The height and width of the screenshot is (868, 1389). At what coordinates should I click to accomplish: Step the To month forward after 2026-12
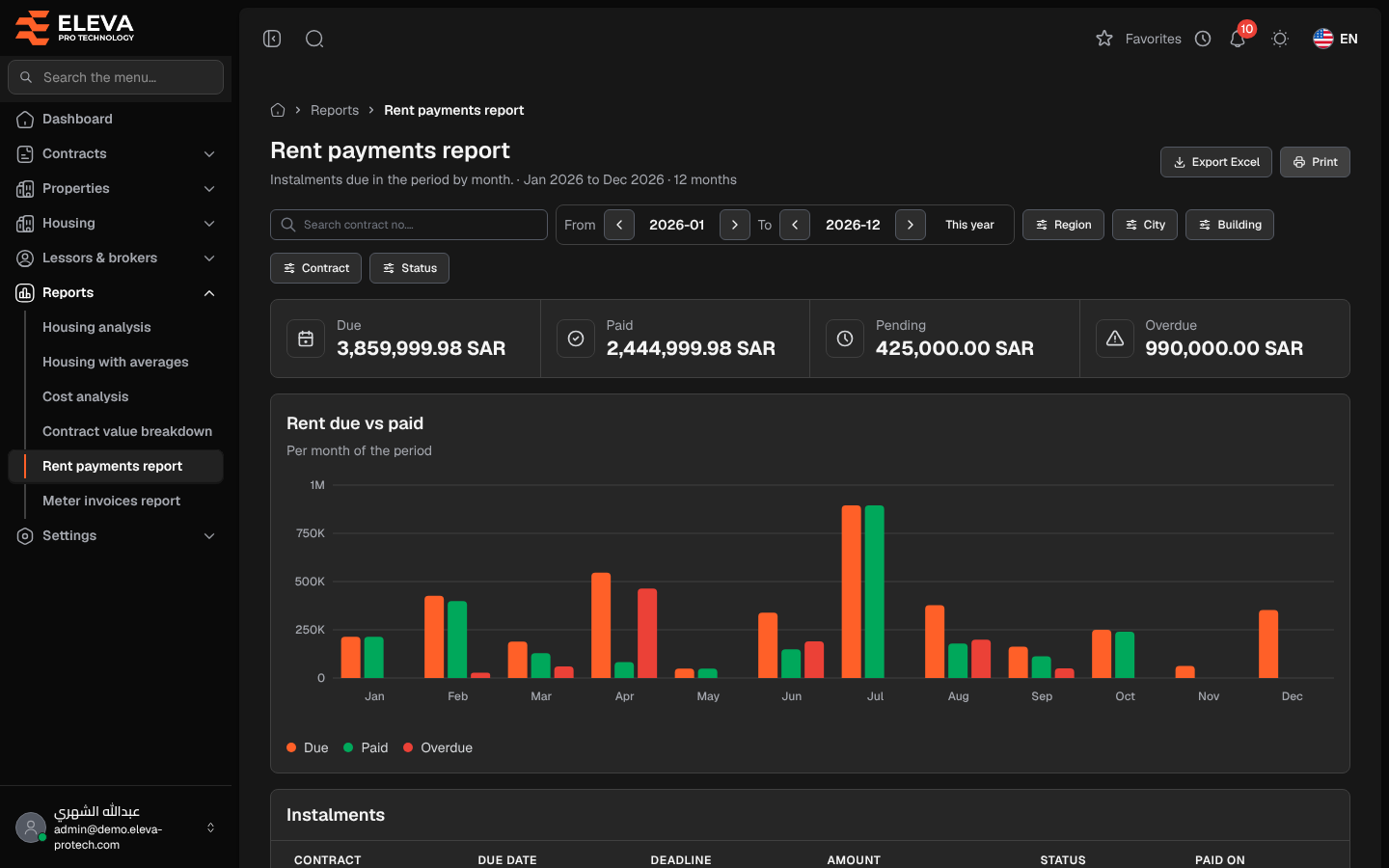click(x=911, y=225)
